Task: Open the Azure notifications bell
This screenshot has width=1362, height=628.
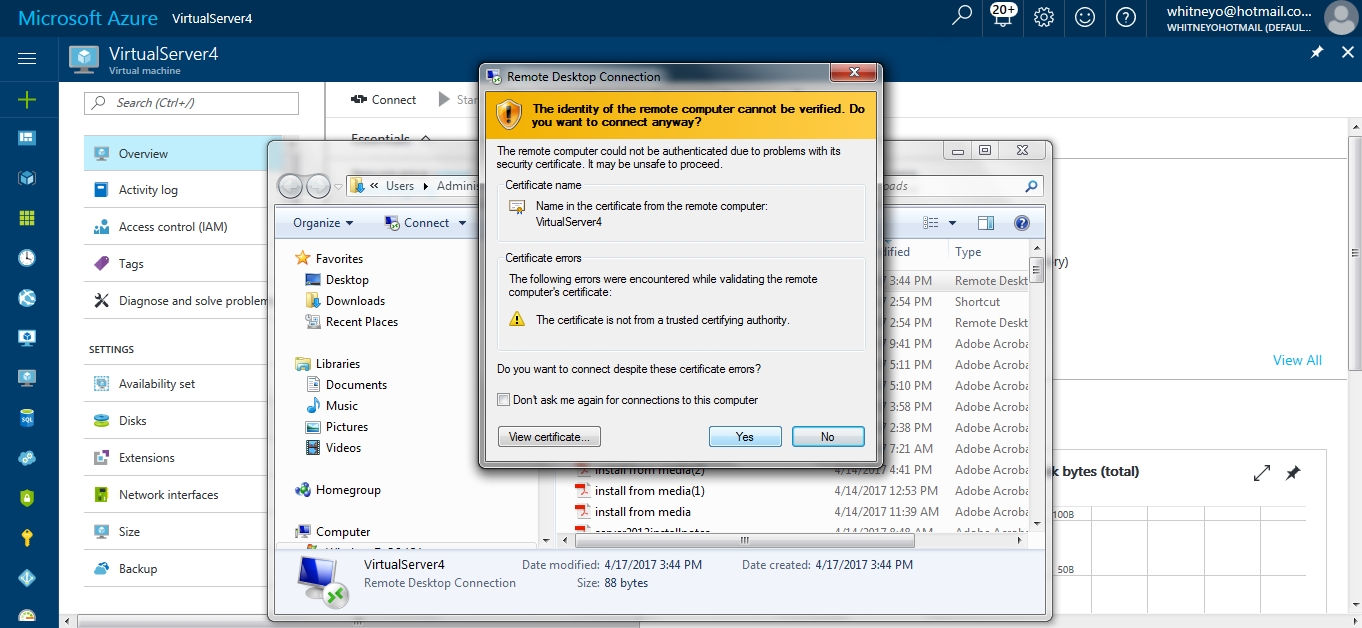Action: (x=1003, y=17)
